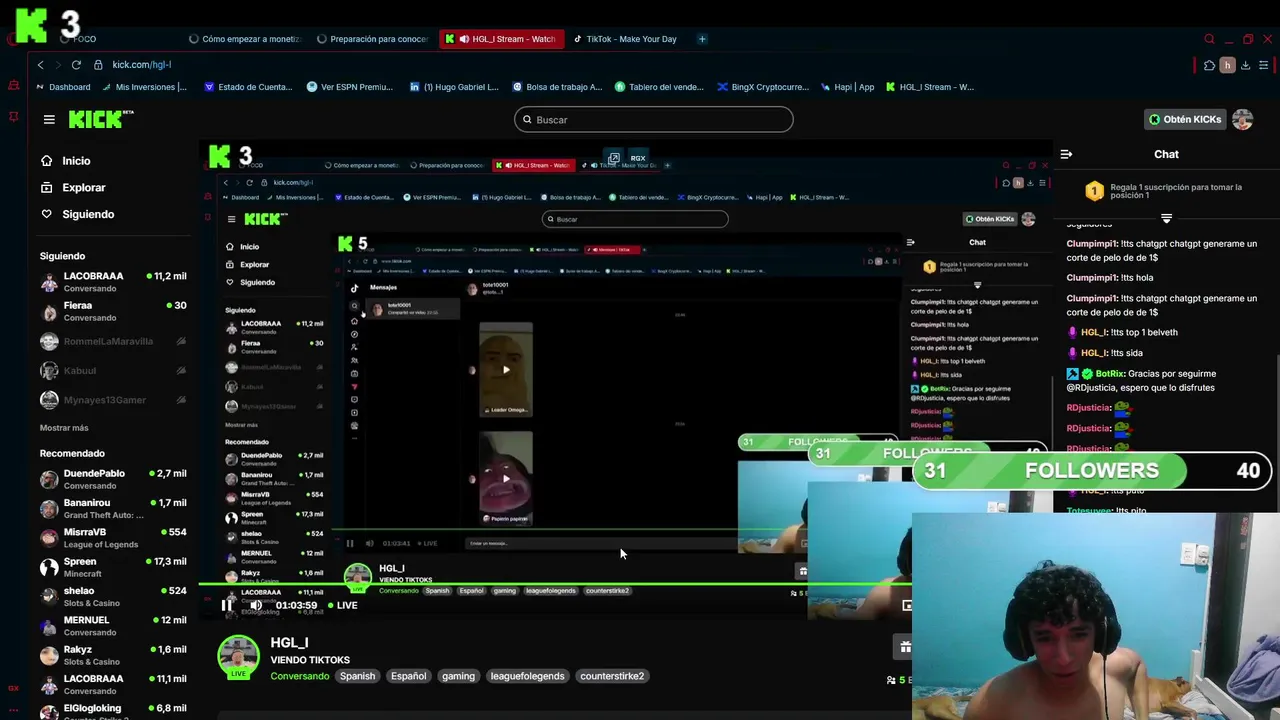This screenshot has height=720, width=1280.
Task: Open the Ver ESPN Premium bookmark
Action: click(349, 87)
